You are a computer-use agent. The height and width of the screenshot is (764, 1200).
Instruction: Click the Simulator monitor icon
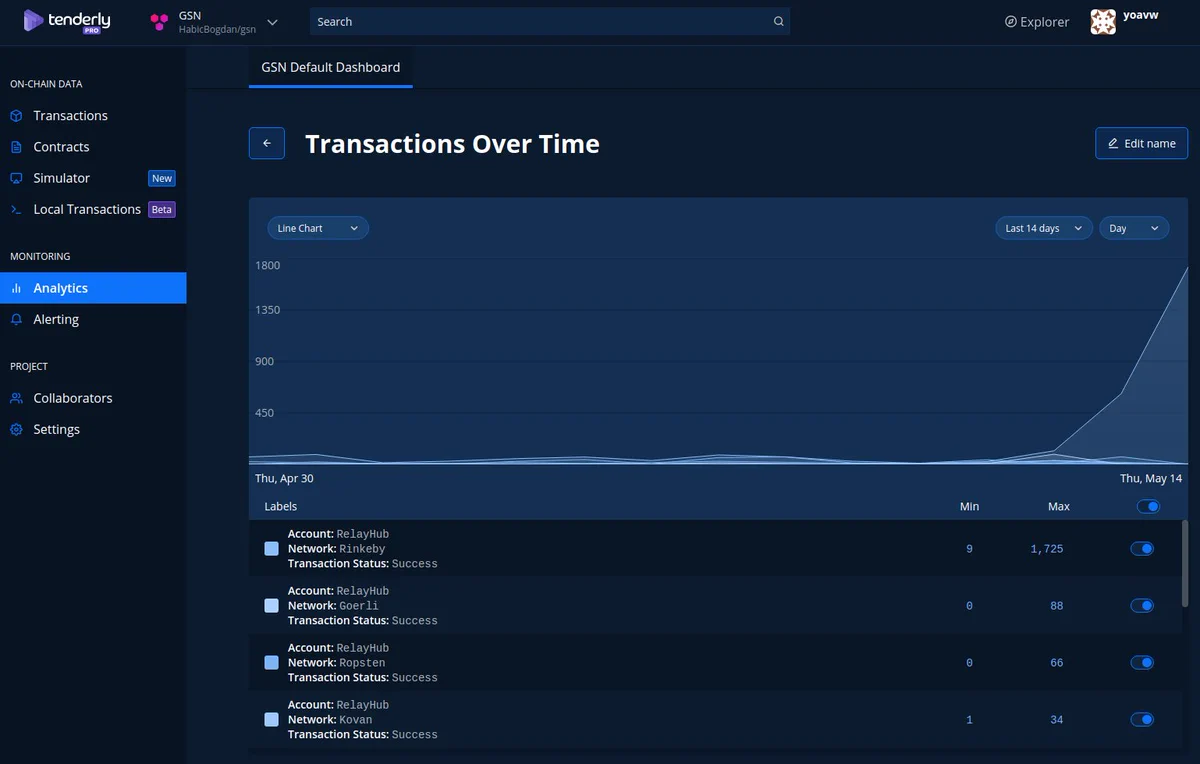tap(16, 178)
